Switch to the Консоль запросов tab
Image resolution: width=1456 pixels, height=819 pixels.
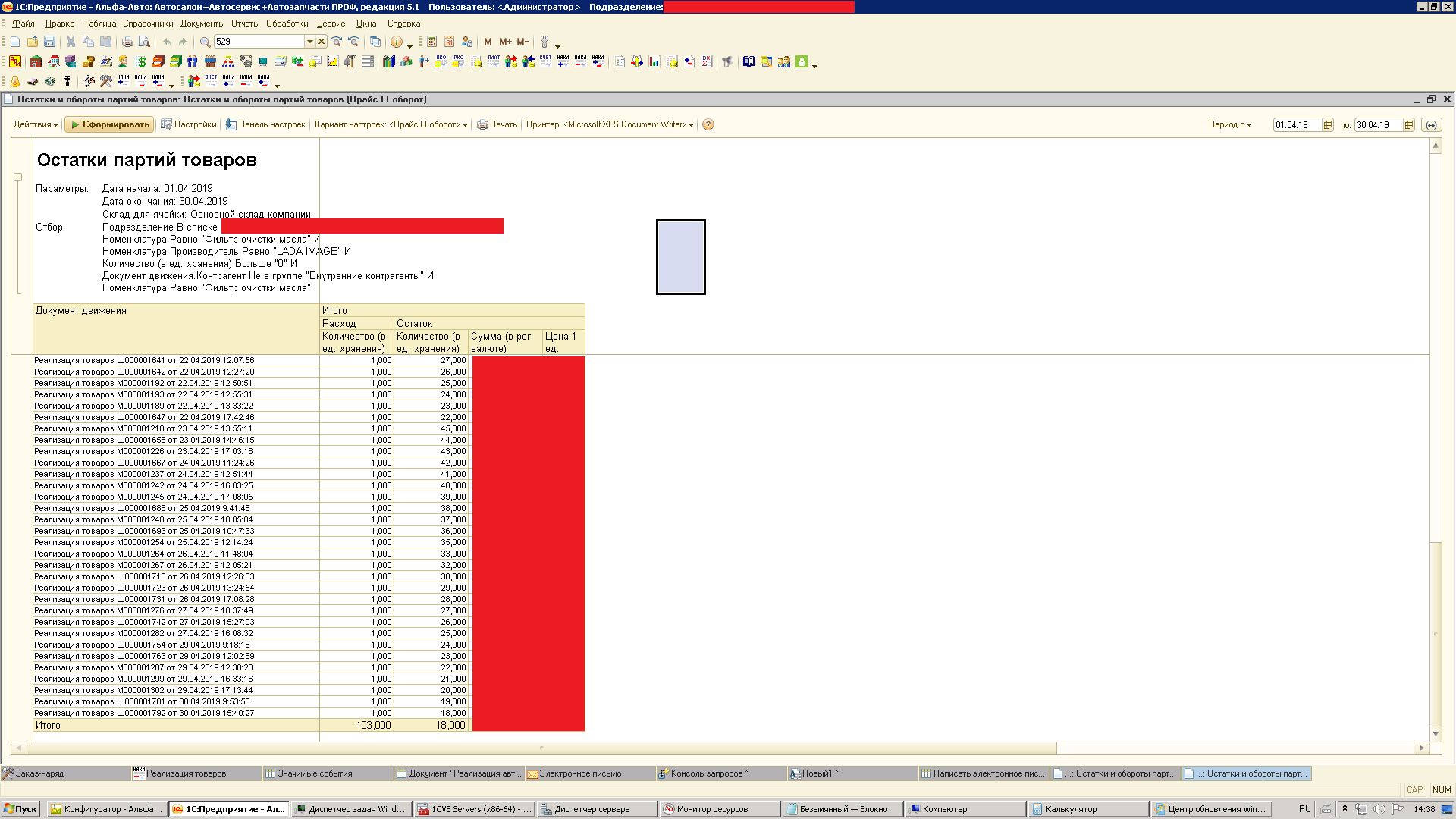click(x=721, y=773)
